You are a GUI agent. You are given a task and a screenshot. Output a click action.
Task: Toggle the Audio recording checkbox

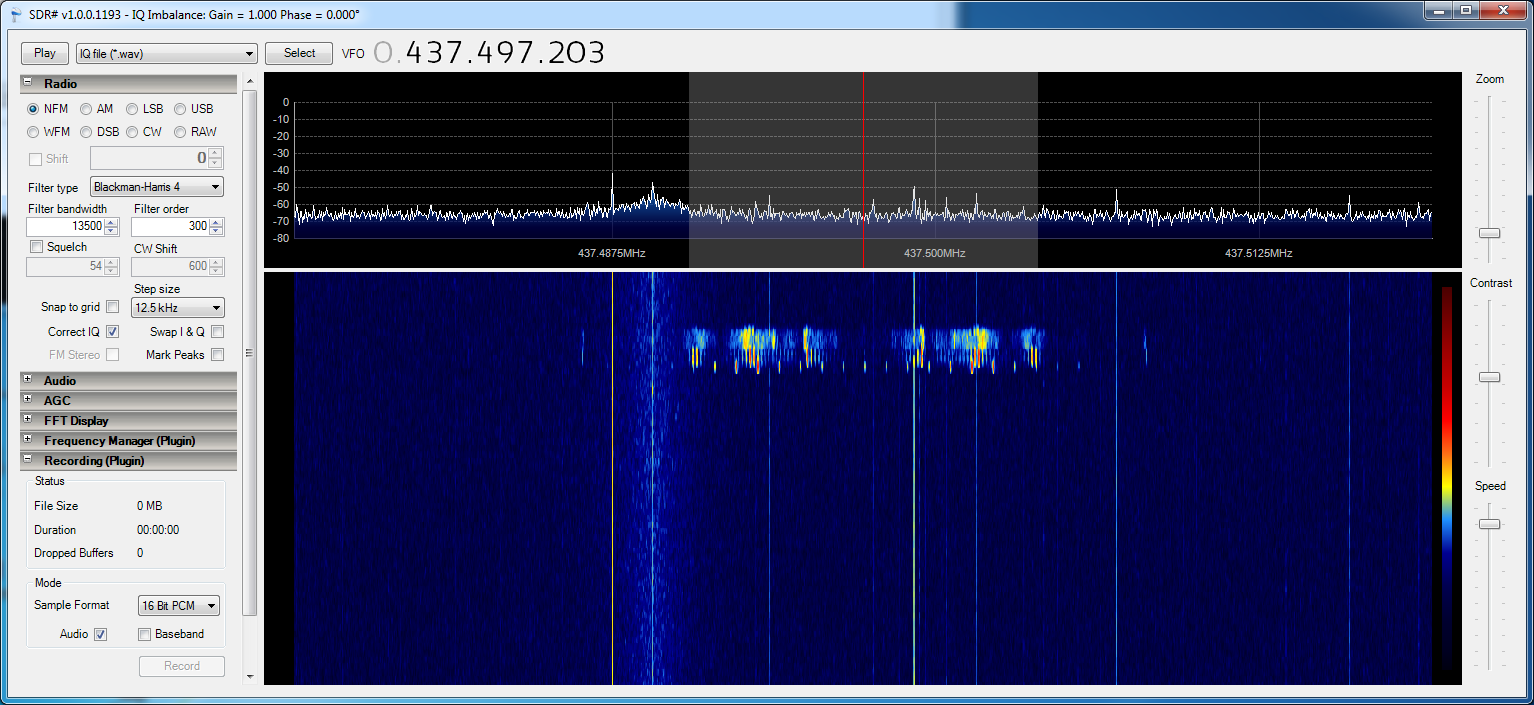tap(100, 634)
